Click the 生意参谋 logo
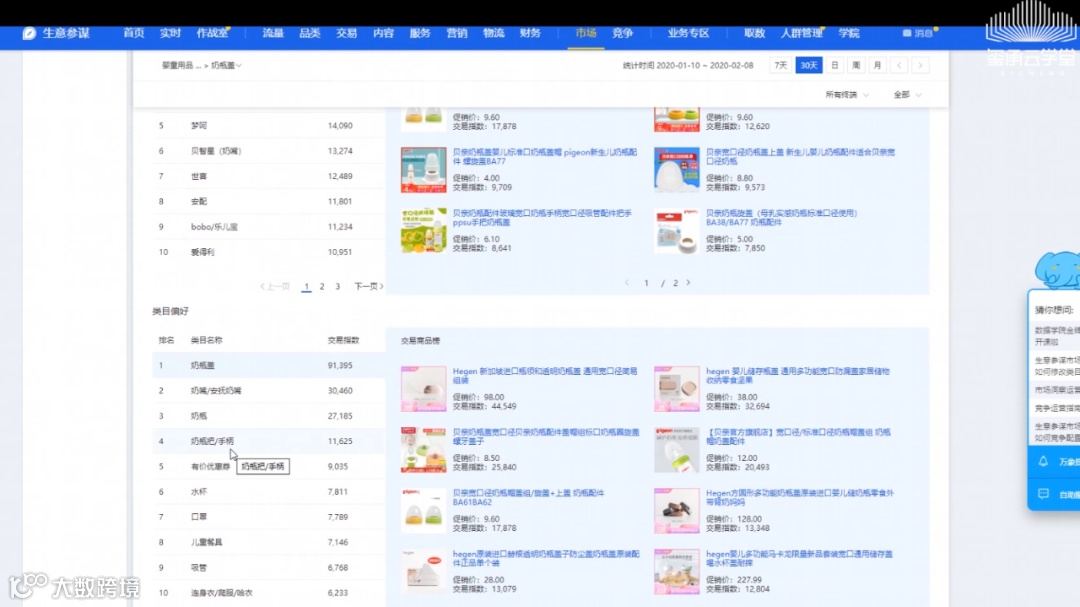This screenshot has width=1080, height=607. click(56, 33)
